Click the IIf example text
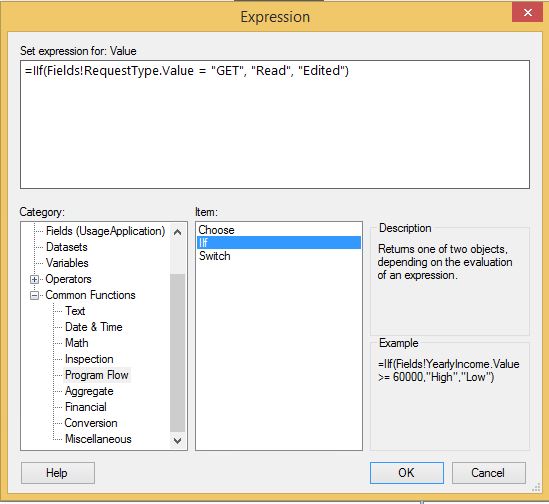 [x=449, y=371]
